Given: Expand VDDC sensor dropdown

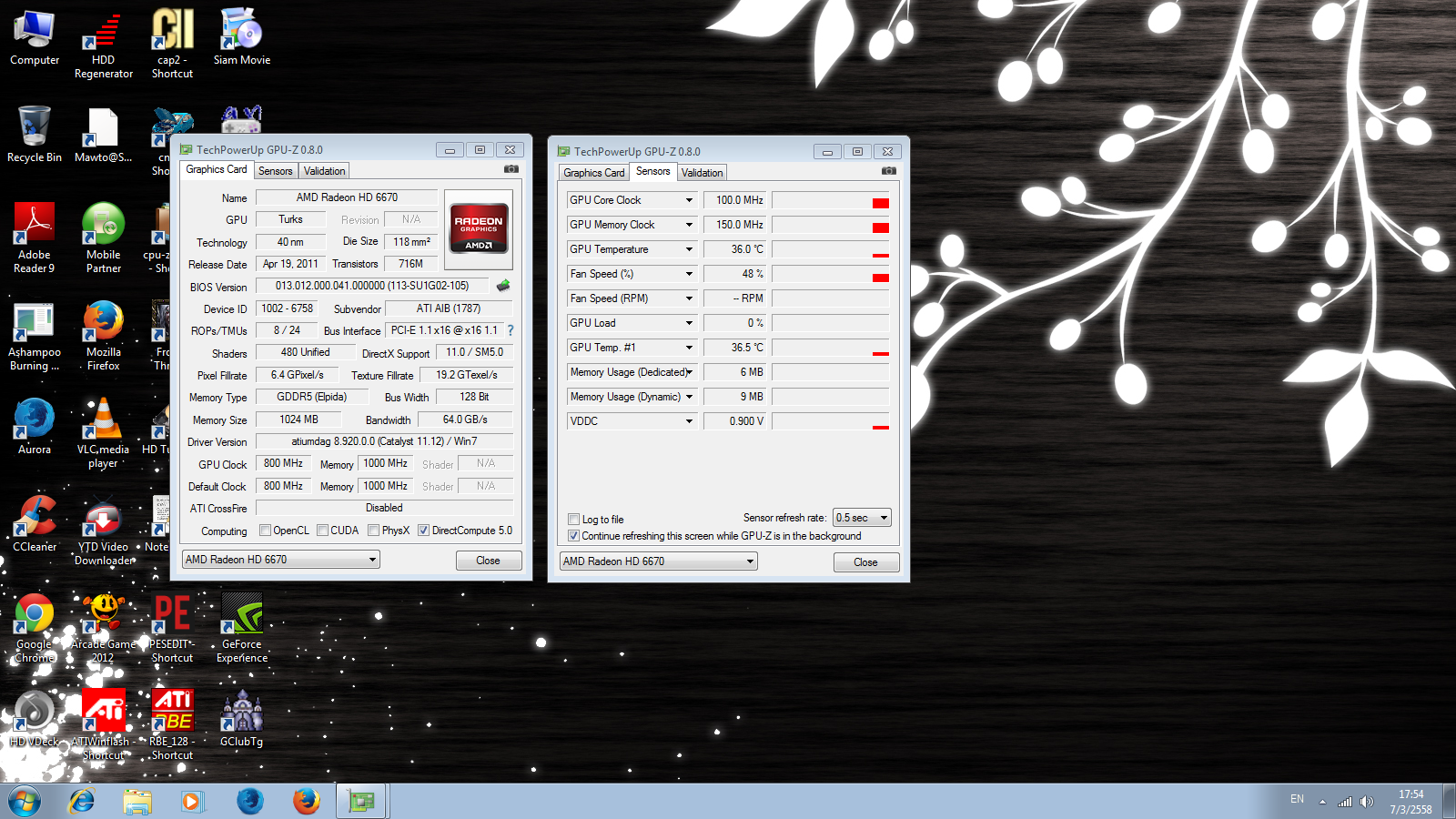Looking at the screenshot, I should pos(689,421).
